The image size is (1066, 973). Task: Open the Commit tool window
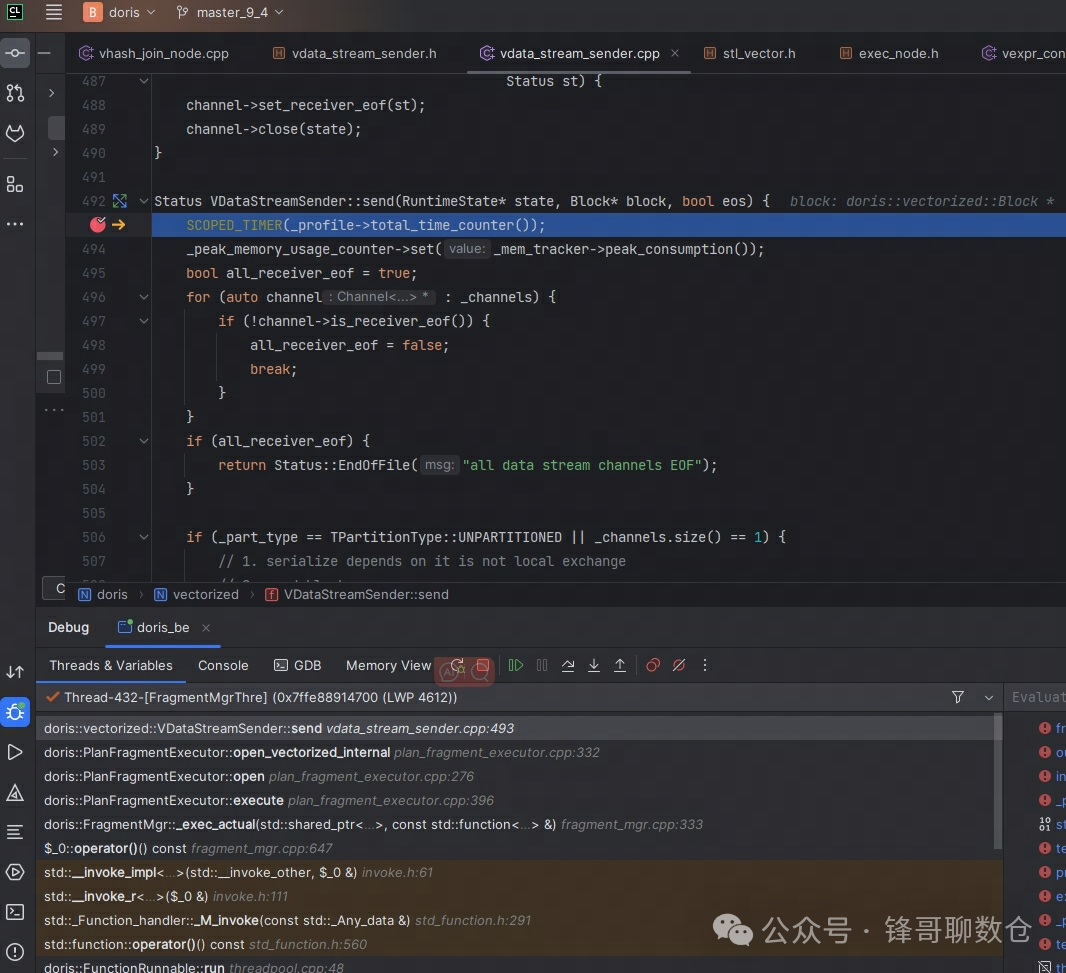click(15, 53)
